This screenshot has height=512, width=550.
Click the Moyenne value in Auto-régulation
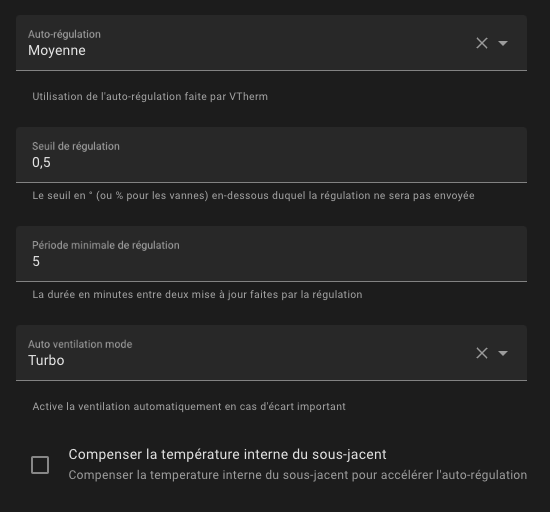point(57,50)
